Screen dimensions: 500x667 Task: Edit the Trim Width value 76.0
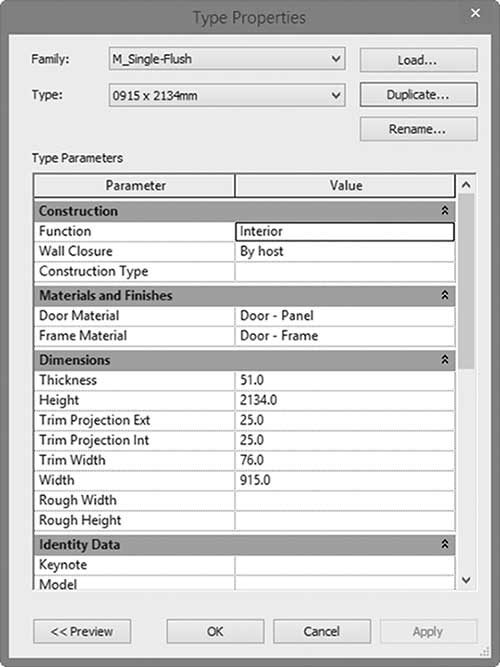[x=345, y=460]
